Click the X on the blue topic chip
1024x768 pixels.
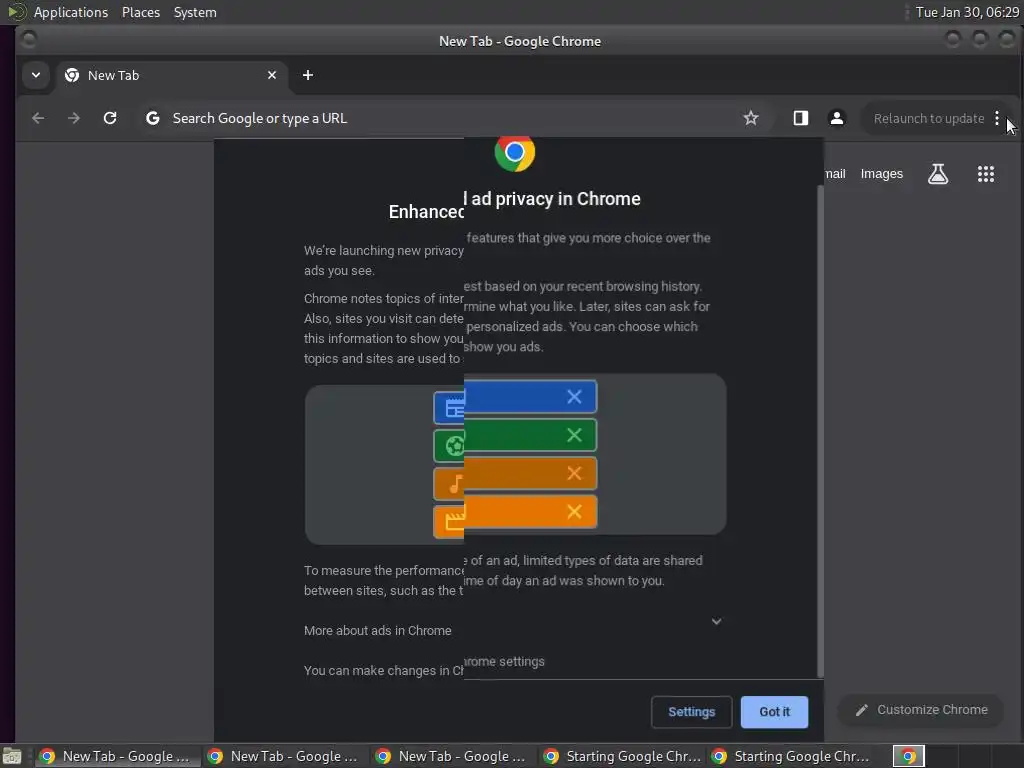coord(574,396)
